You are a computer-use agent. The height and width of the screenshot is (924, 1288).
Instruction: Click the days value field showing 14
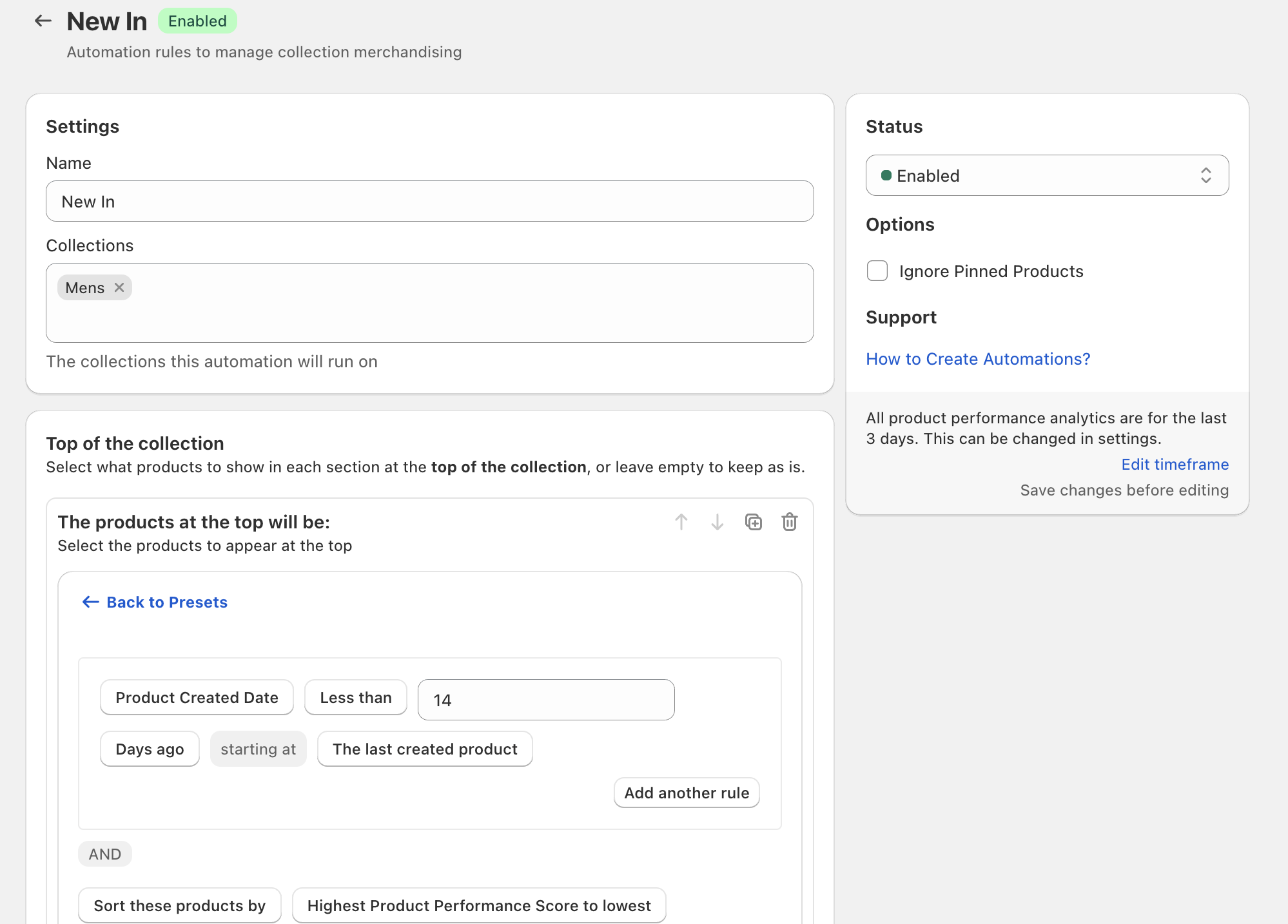click(x=546, y=700)
